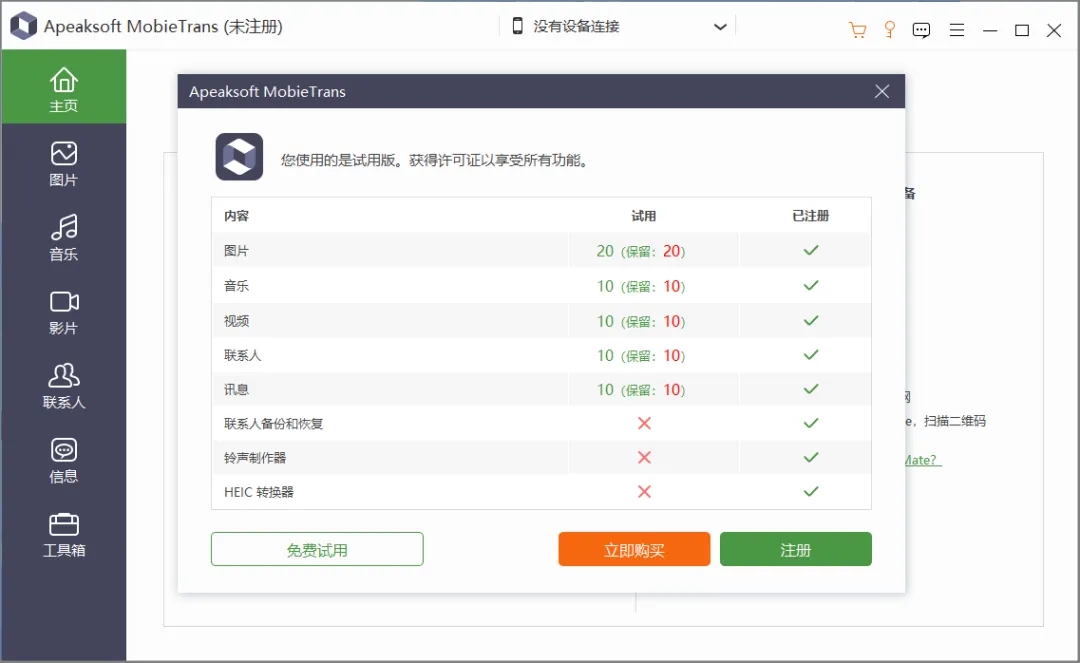This screenshot has height=663, width=1080.
Task: Open the 音乐 music sidebar icon
Action: click(x=63, y=238)
